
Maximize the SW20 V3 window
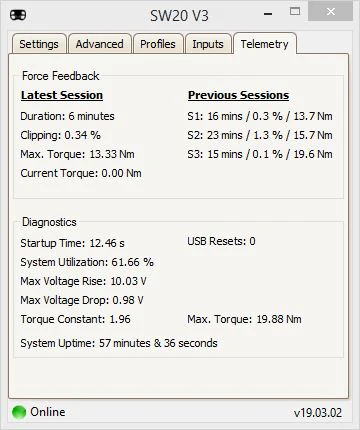295,12
